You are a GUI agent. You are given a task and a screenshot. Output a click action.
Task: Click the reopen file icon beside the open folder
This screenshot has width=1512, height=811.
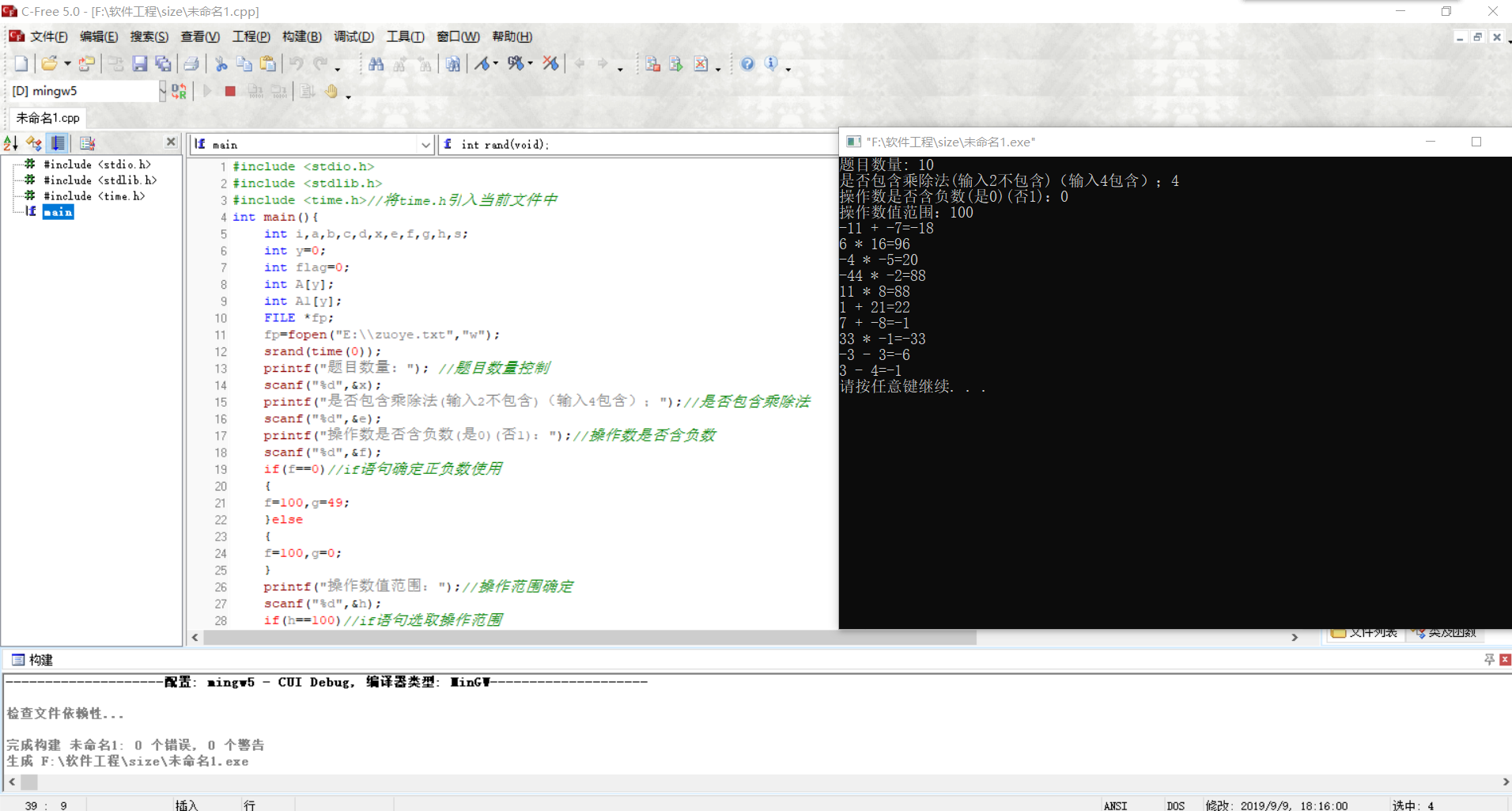pyautogui.click(x=87, y=64)
